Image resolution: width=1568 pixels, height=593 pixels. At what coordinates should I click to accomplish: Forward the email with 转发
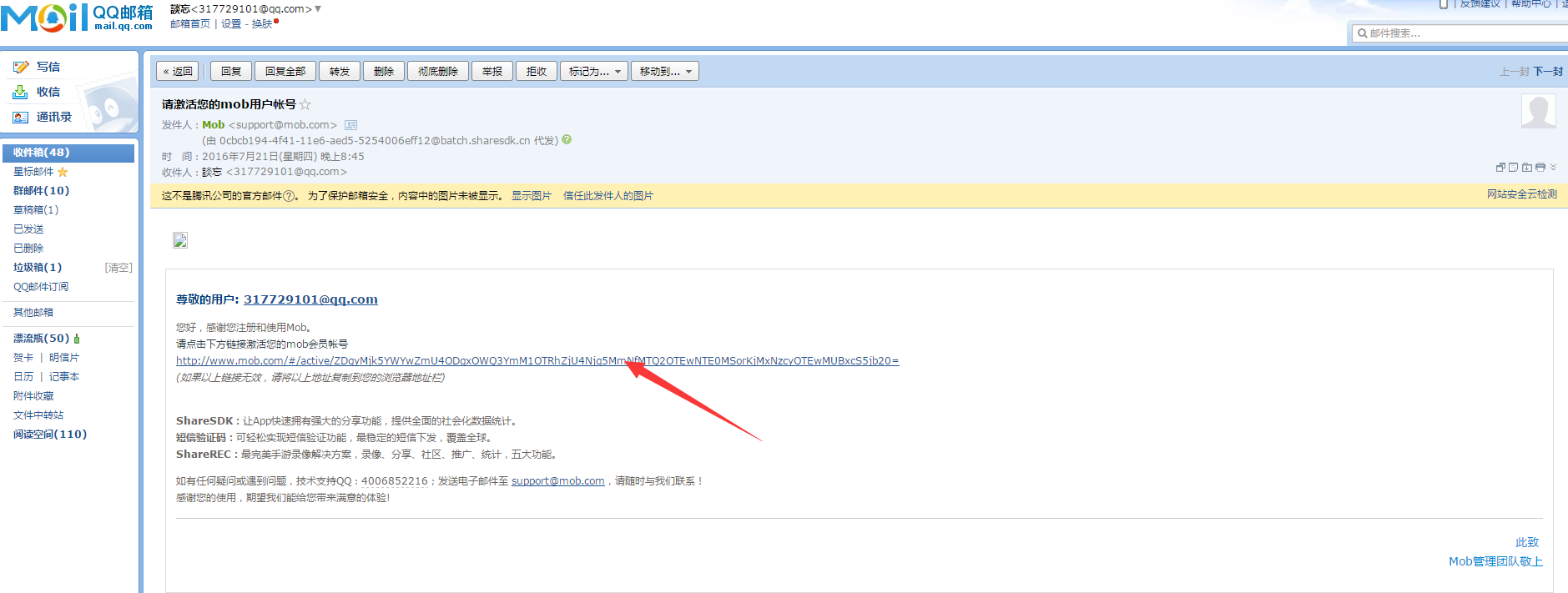click(340, 72)
